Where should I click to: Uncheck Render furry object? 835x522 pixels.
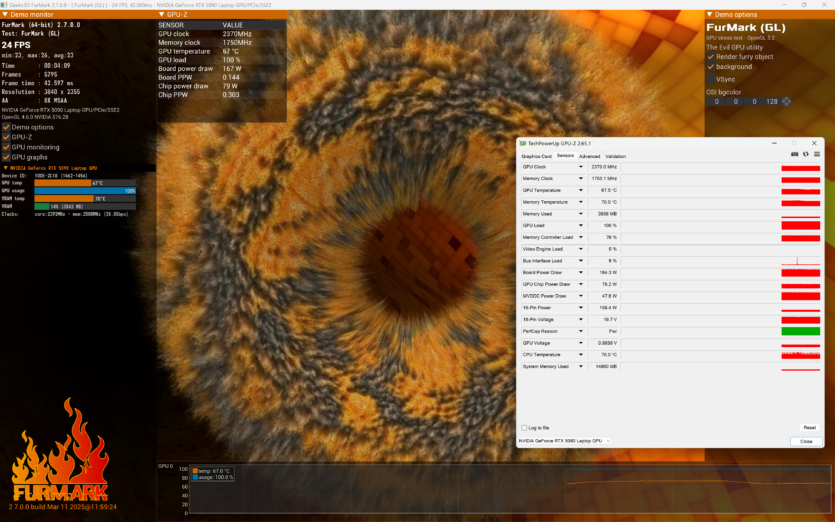coord(710,57)
